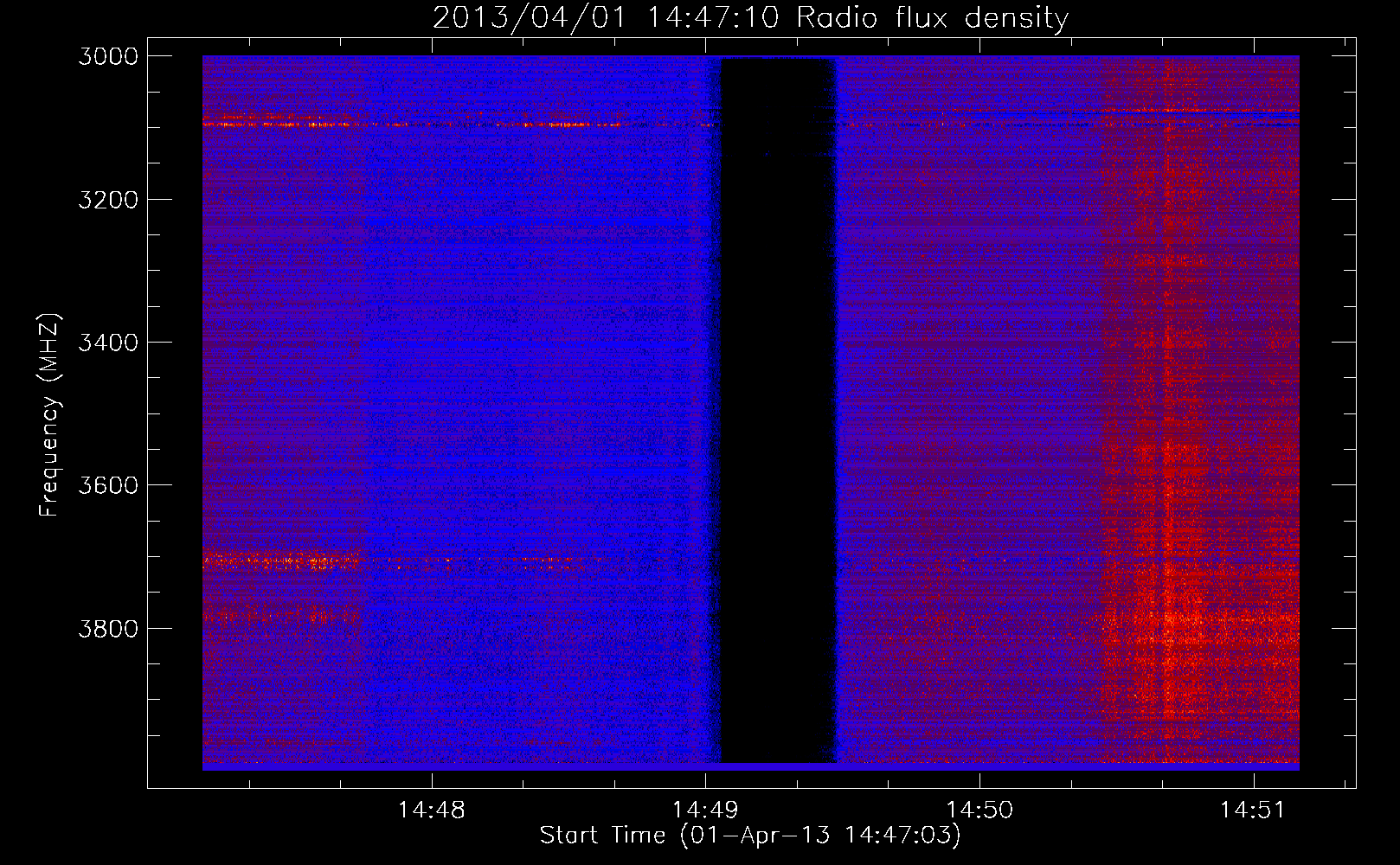
Task: Click the 14:50 time axis label
Action: pyautogui.click(x=979, y=811)
